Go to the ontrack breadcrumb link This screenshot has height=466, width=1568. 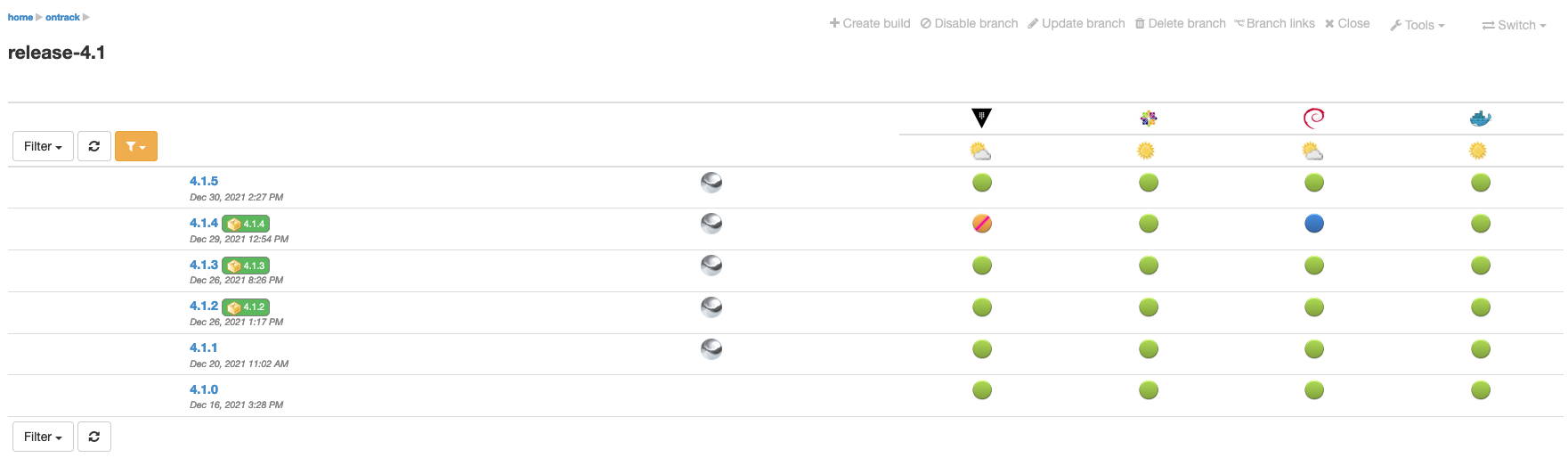click(x=62, y=17)
